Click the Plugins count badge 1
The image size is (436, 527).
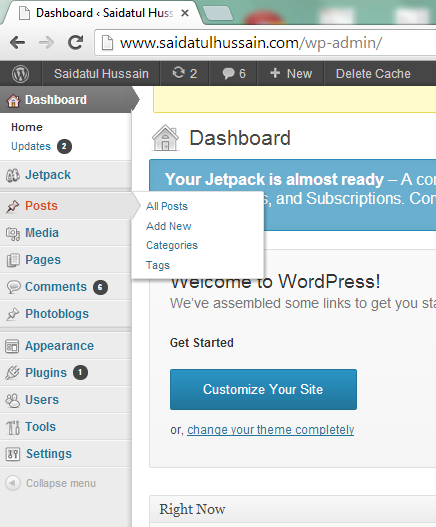pos(80,373)
